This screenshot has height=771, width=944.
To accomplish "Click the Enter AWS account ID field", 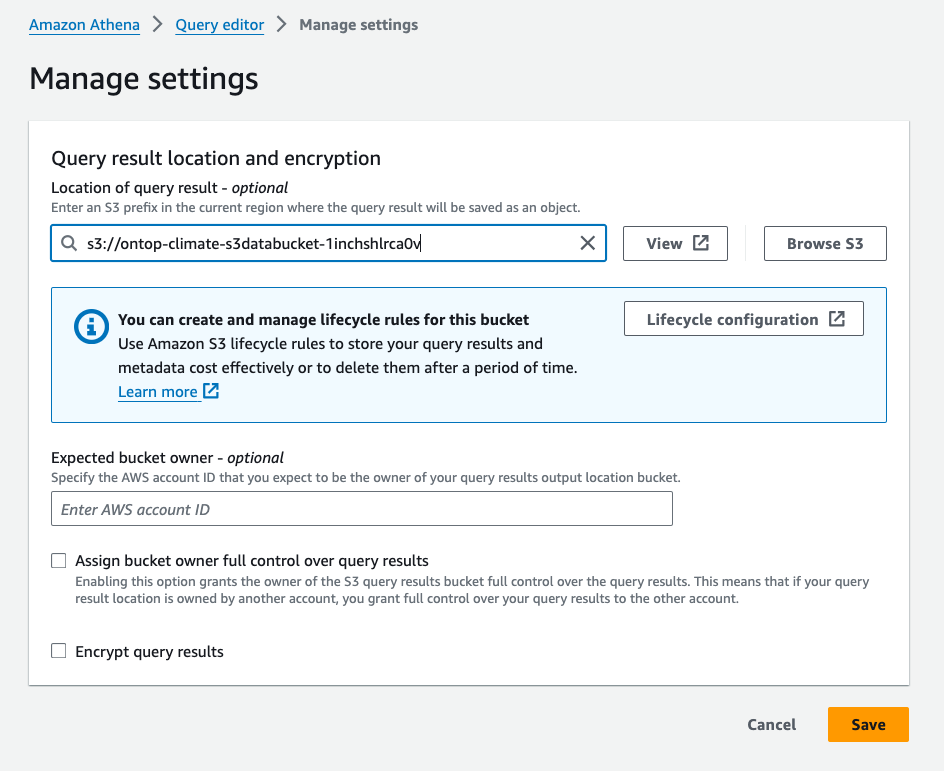I will tap(361, 510).
